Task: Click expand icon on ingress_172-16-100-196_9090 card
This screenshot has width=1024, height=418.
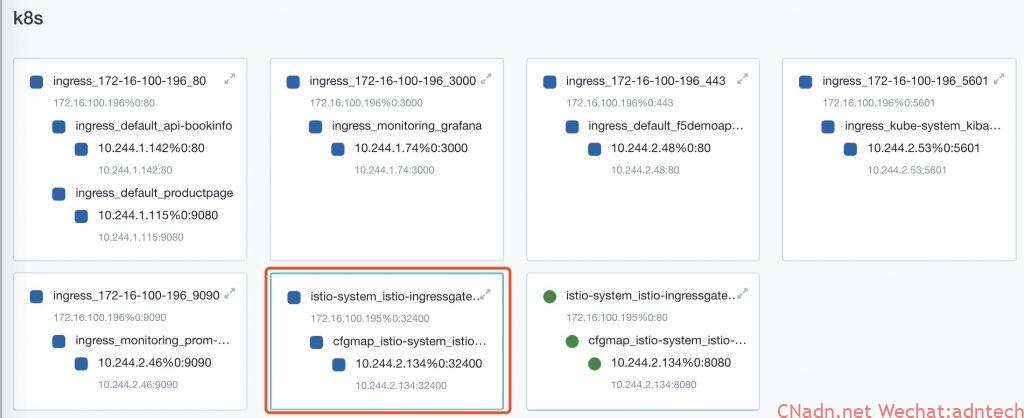Action: [229, 293]
